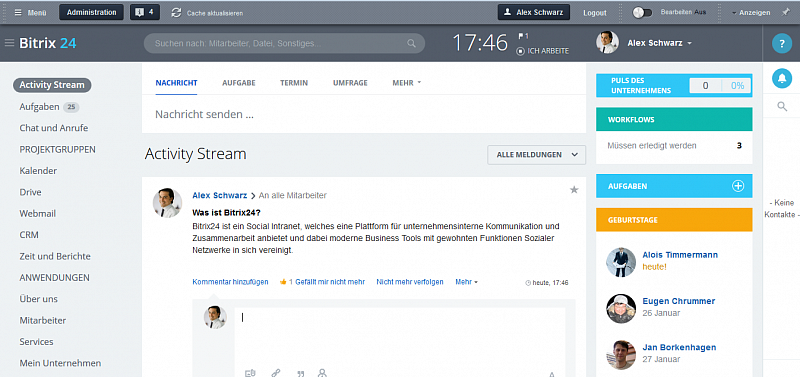This screenshot has width=800, height=377.
Task: Click the ICH ARBEITE status indicator
Action: tap(543, 51)
